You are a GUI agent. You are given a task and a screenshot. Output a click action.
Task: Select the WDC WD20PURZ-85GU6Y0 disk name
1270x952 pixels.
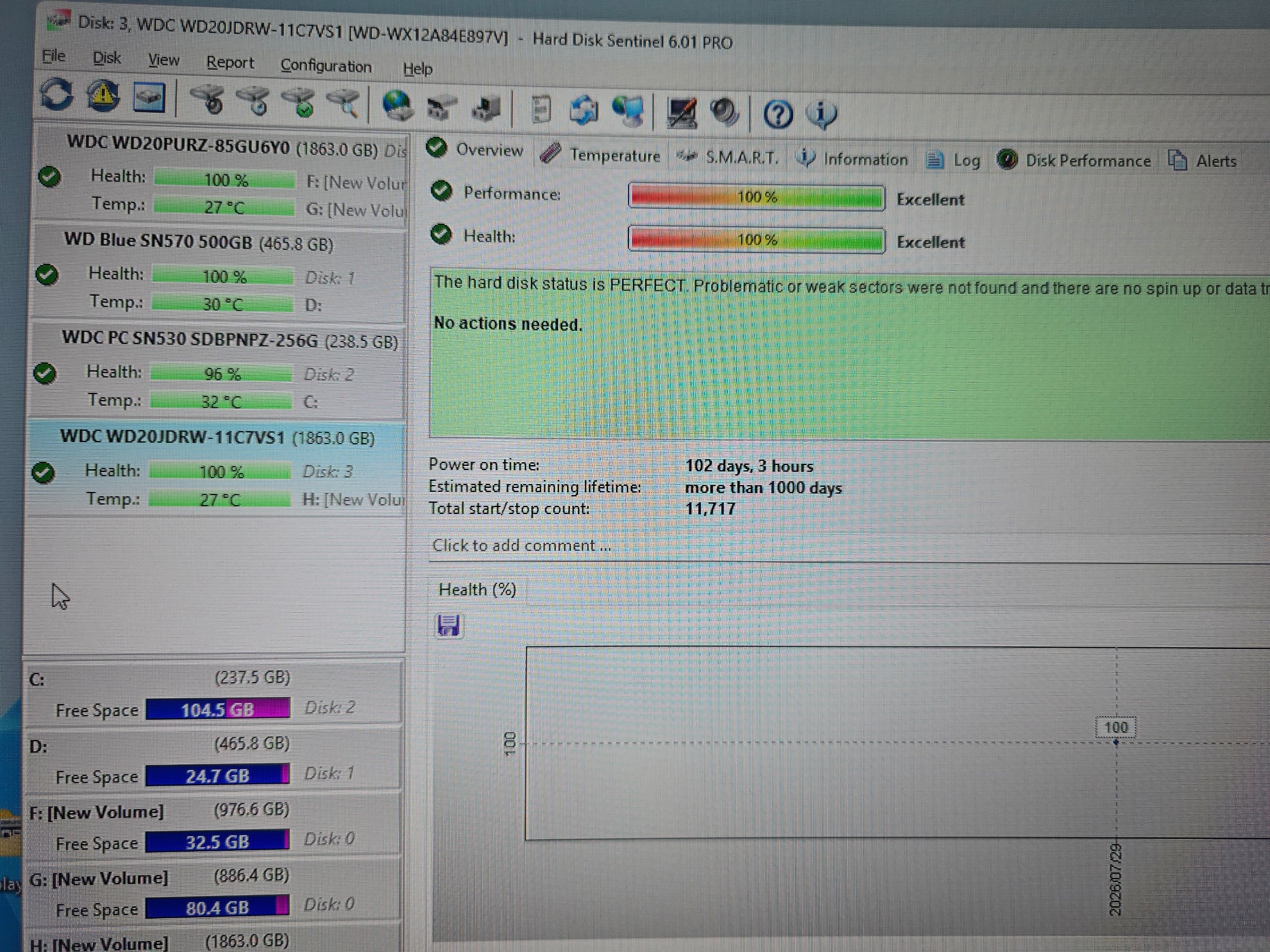pos(178,145)
